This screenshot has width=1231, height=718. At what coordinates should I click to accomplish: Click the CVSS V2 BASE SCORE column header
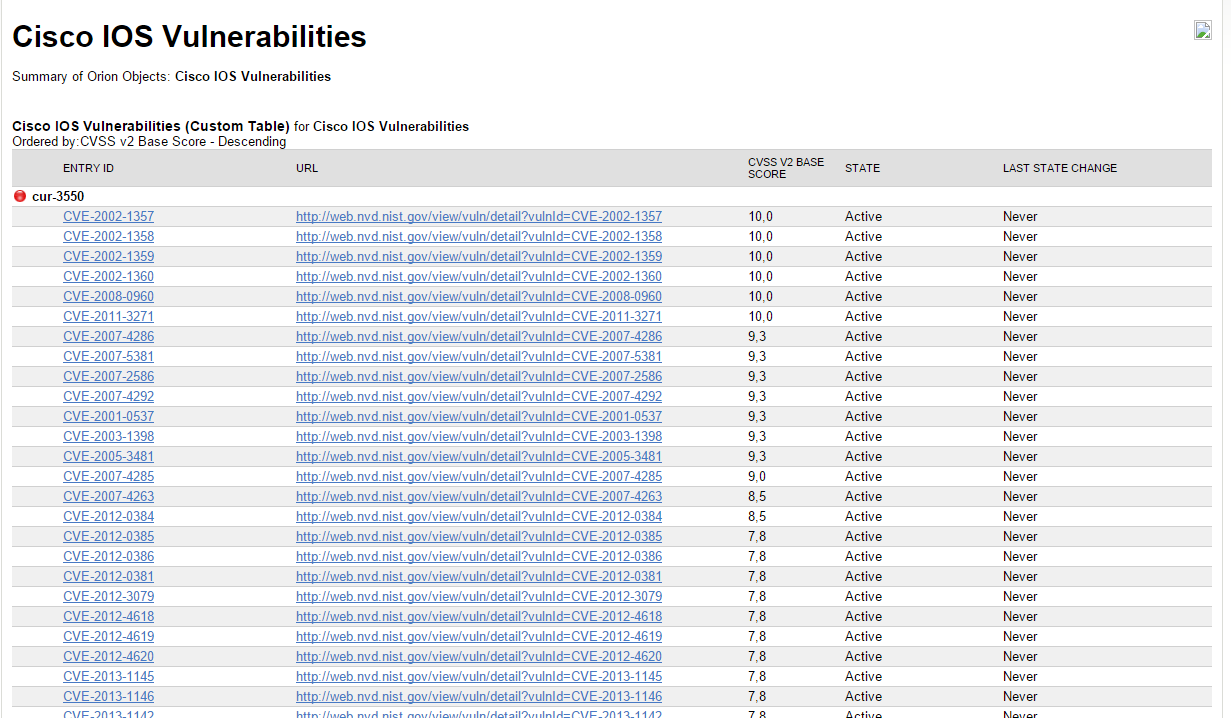pos(786,168)
